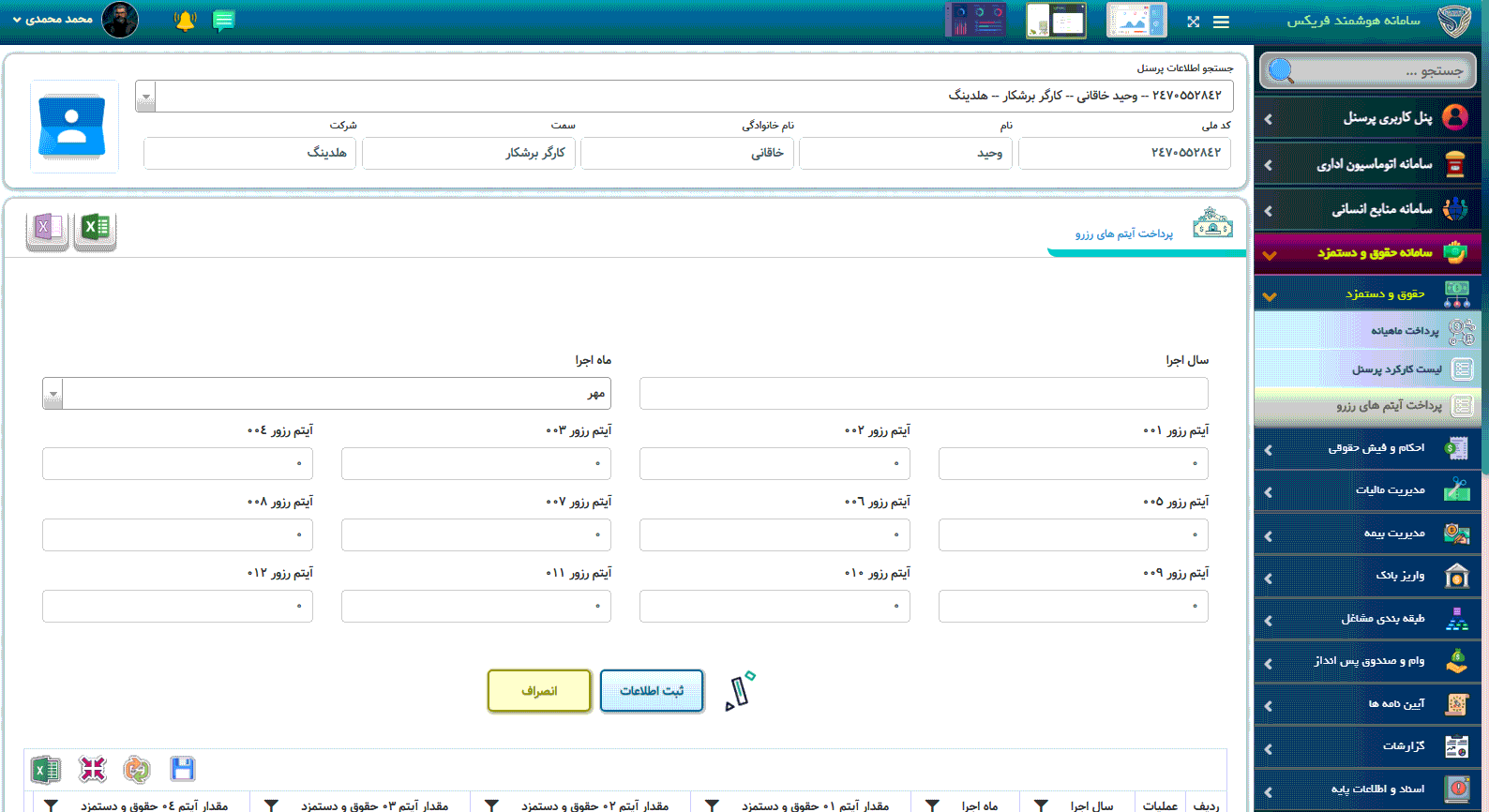Open the green messages chat icon
The width and height of the screenshot is (1489, 812).
[x=223, y=21]
